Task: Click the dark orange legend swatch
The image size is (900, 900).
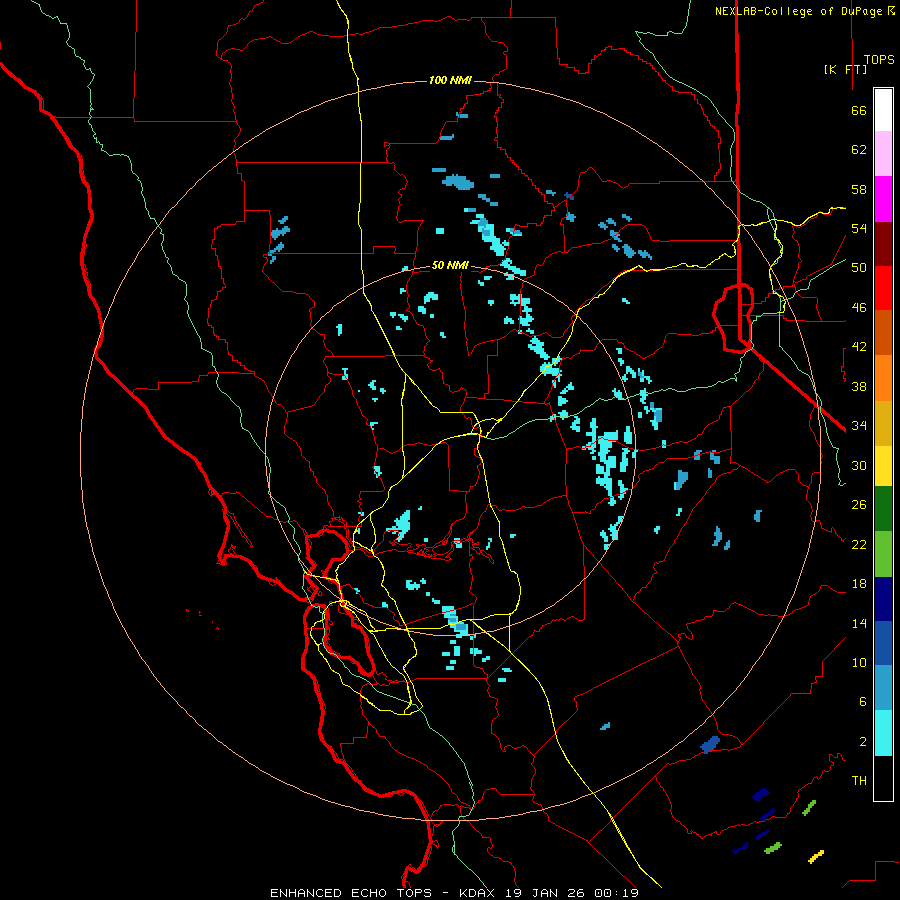Action: click(883, 332)
